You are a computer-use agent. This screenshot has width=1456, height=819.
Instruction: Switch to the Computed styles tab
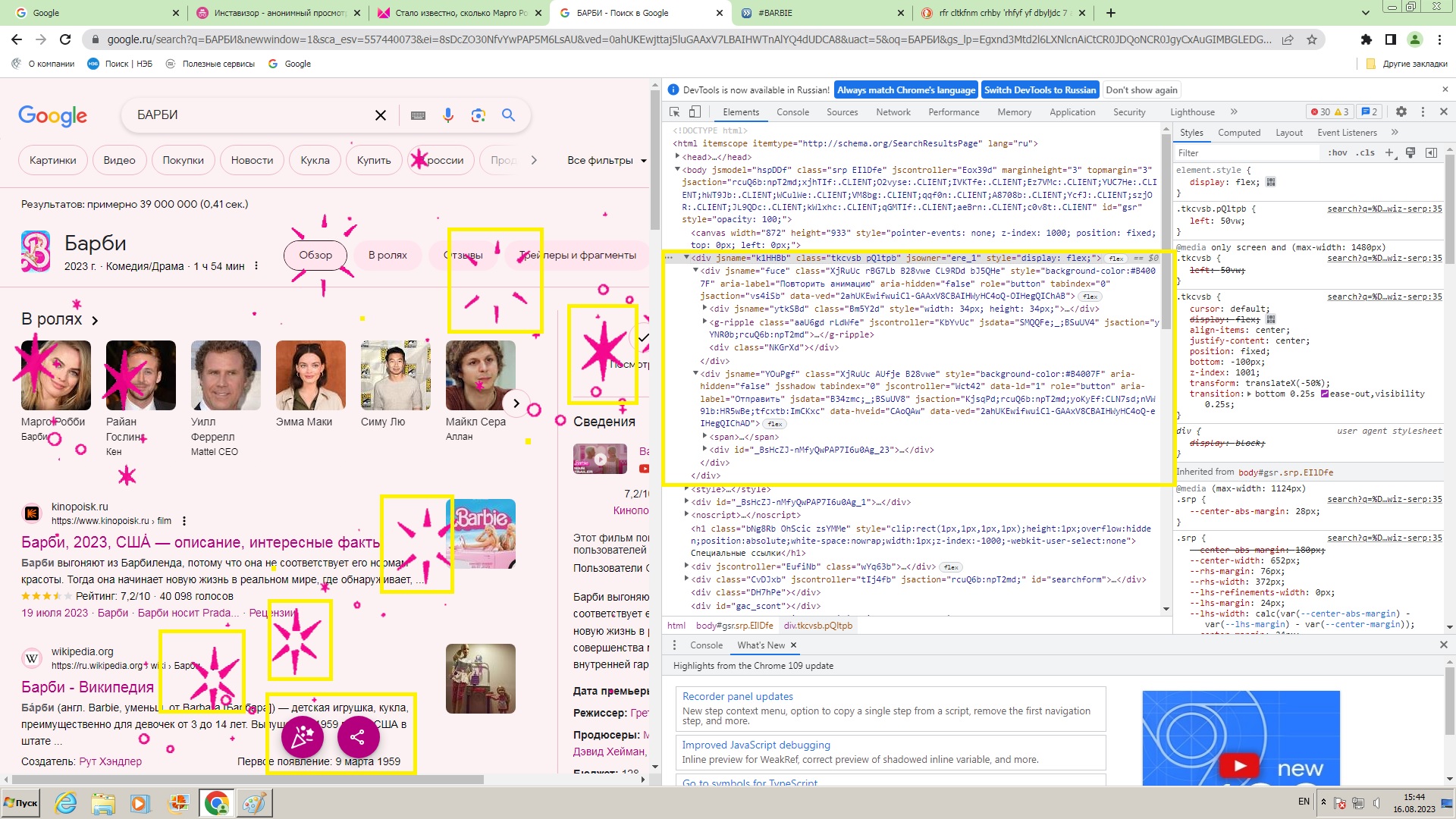click(1239, 133)
